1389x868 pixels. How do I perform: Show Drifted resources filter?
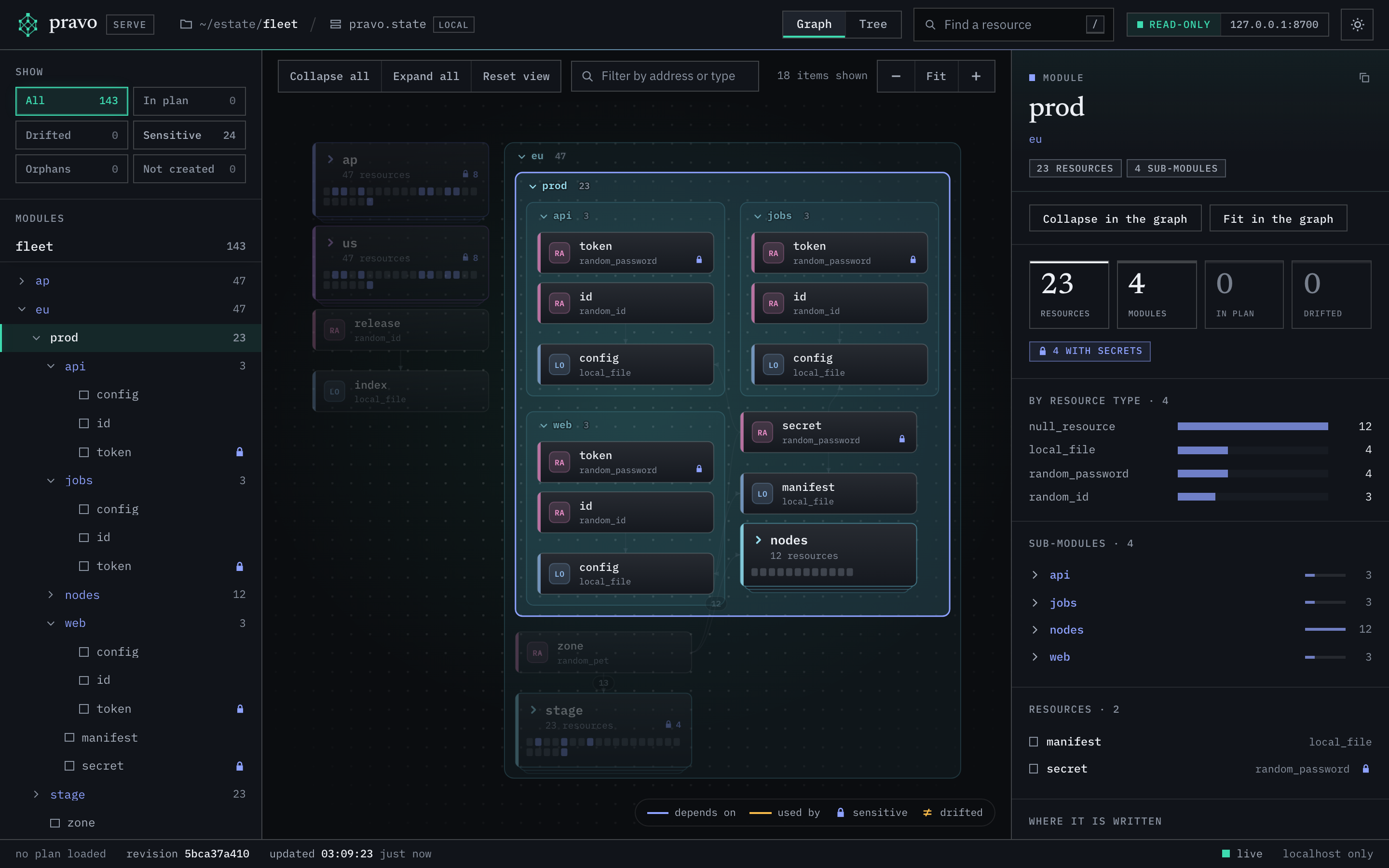point(72,135)
